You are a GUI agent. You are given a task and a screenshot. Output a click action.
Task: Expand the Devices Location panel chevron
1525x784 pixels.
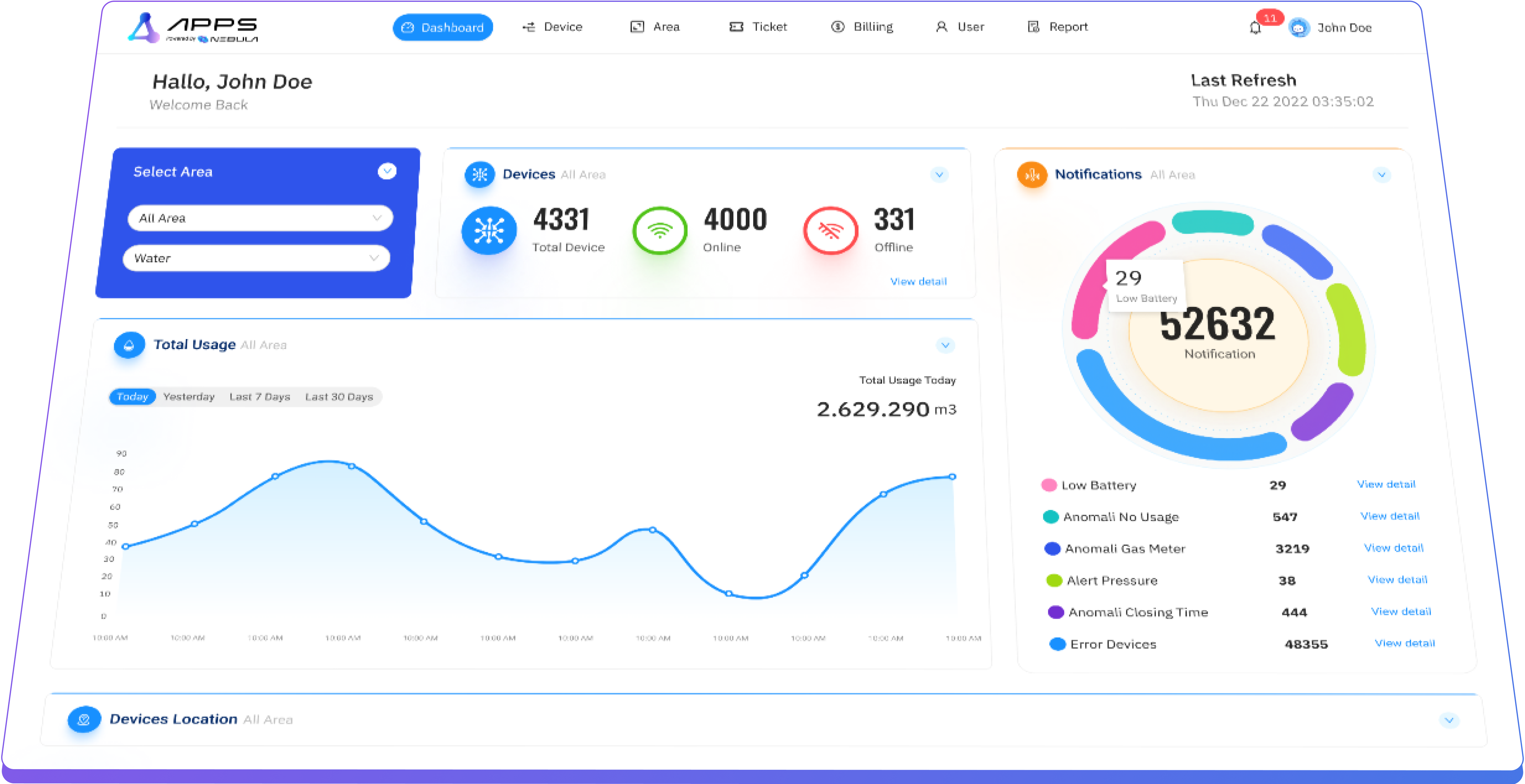(x=1449, y=720)
